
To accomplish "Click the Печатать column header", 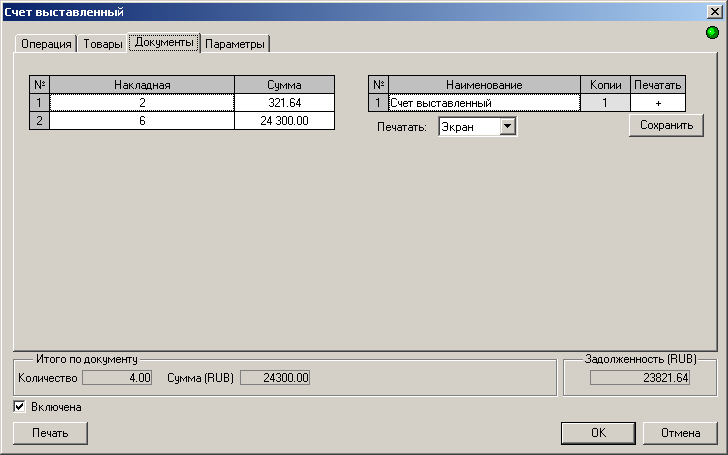I will 657,85.
